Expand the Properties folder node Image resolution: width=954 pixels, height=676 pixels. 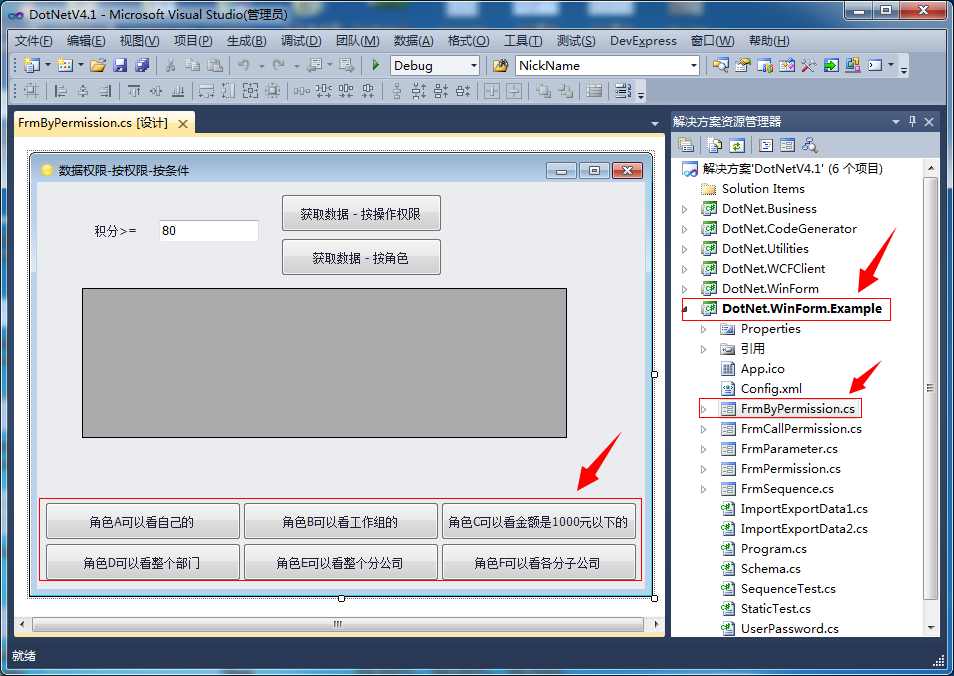(x=704, y=329)
